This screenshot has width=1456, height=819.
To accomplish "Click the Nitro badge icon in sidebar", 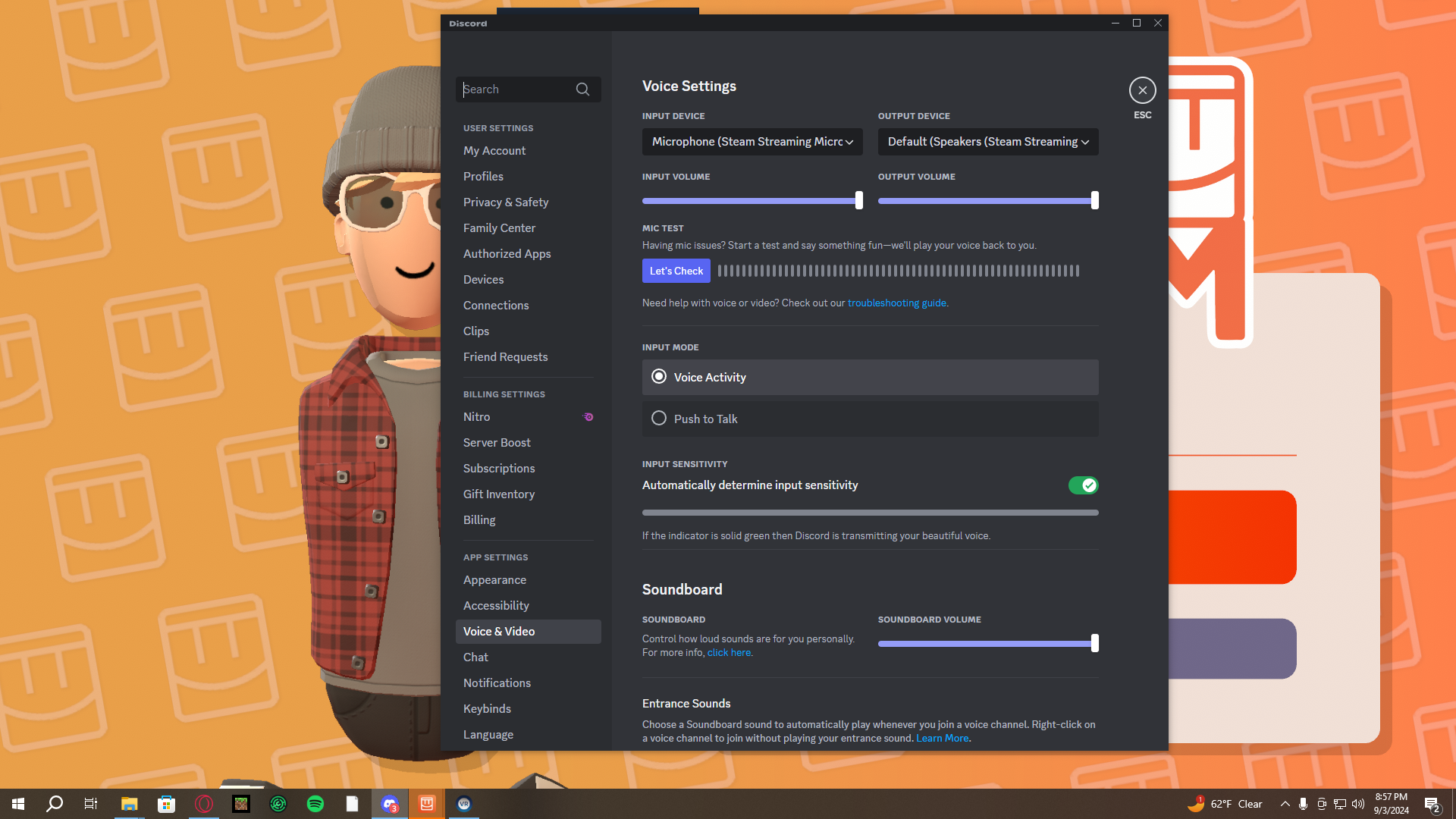I will coord(588,417).
